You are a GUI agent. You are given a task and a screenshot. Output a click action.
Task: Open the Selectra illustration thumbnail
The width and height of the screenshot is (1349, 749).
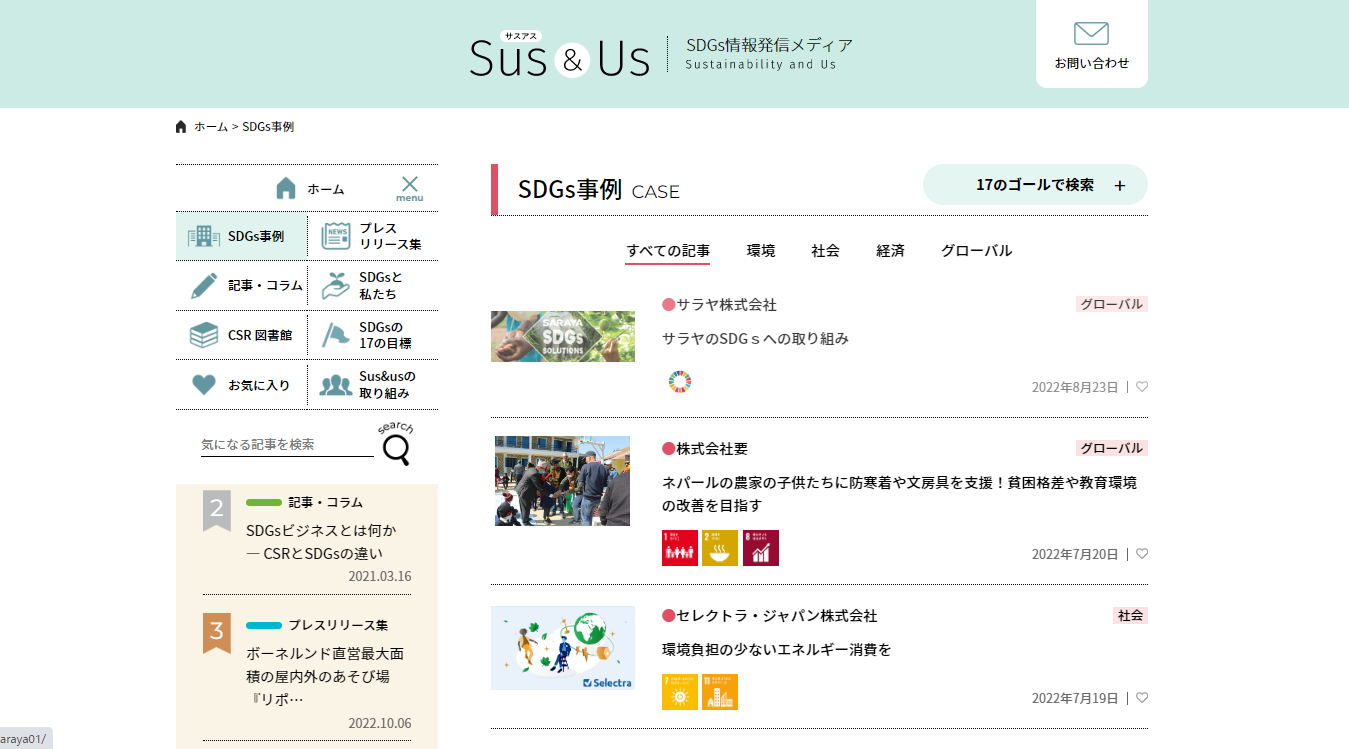pos(563,648)
